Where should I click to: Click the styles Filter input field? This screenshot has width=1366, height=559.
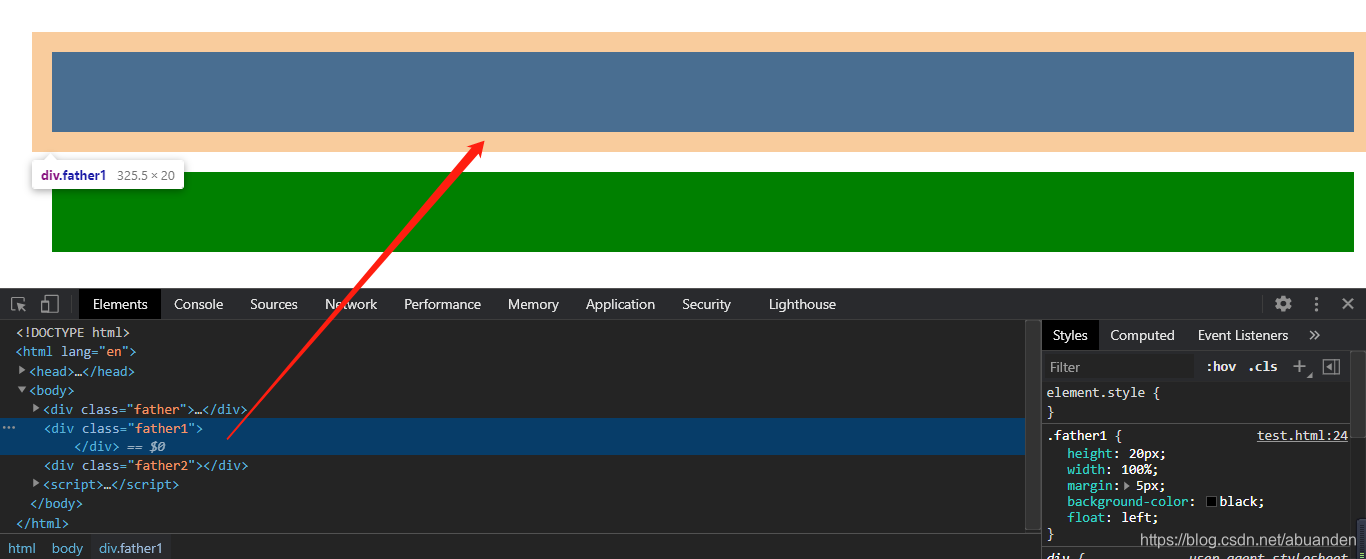pos(1120,367)
